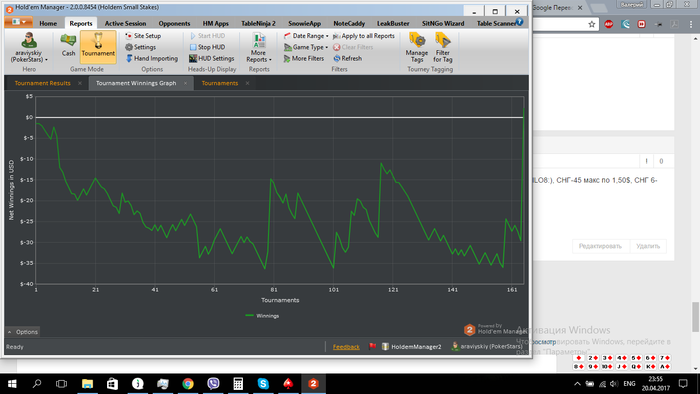This screenshot has height=394, width=700.
Task: Close the Google Переводчик Chrome tab
Action: click(580, 8)
